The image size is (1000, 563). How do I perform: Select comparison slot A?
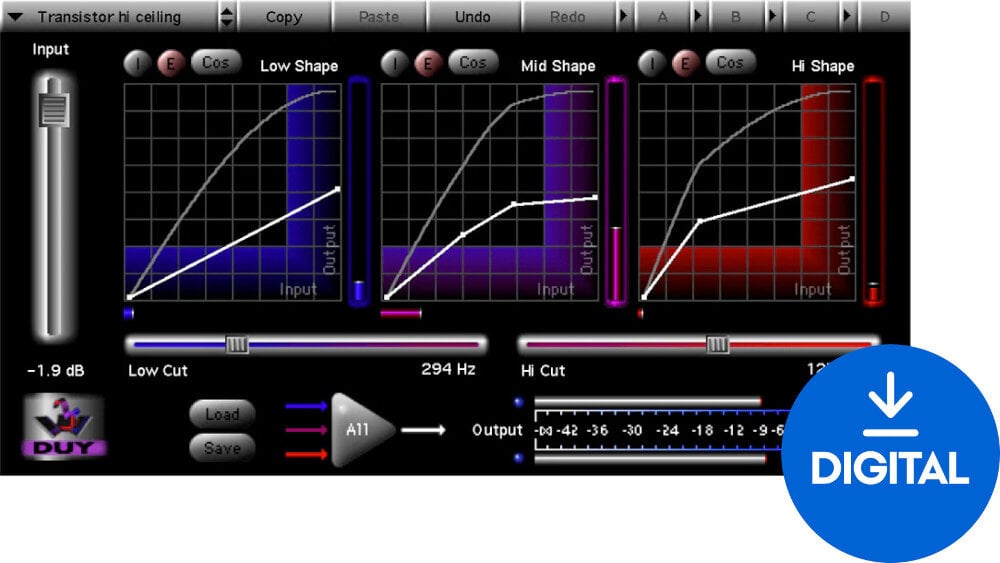[x=663, y=17]
